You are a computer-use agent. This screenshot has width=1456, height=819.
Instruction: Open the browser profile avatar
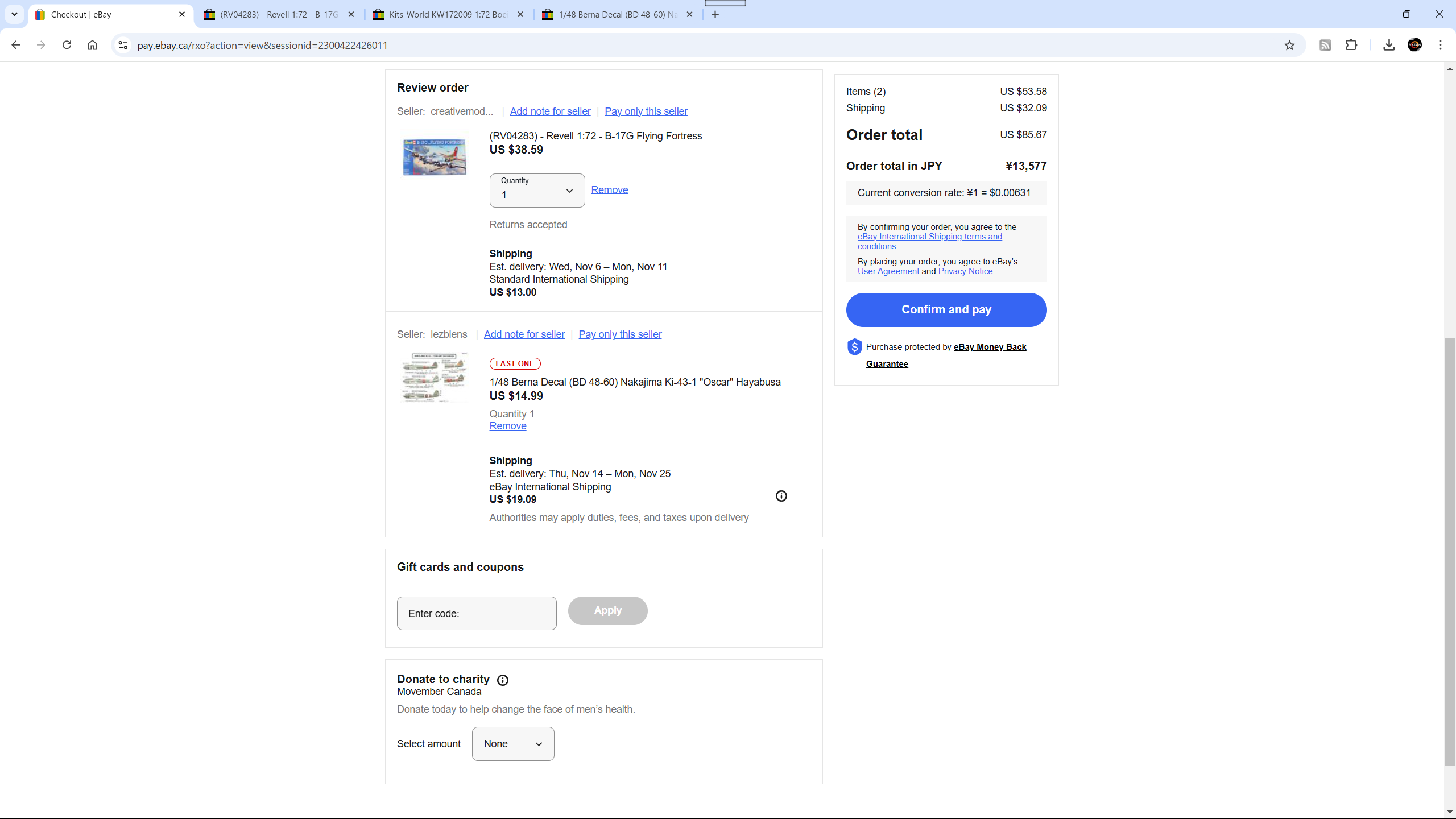tap(1414, 45)
